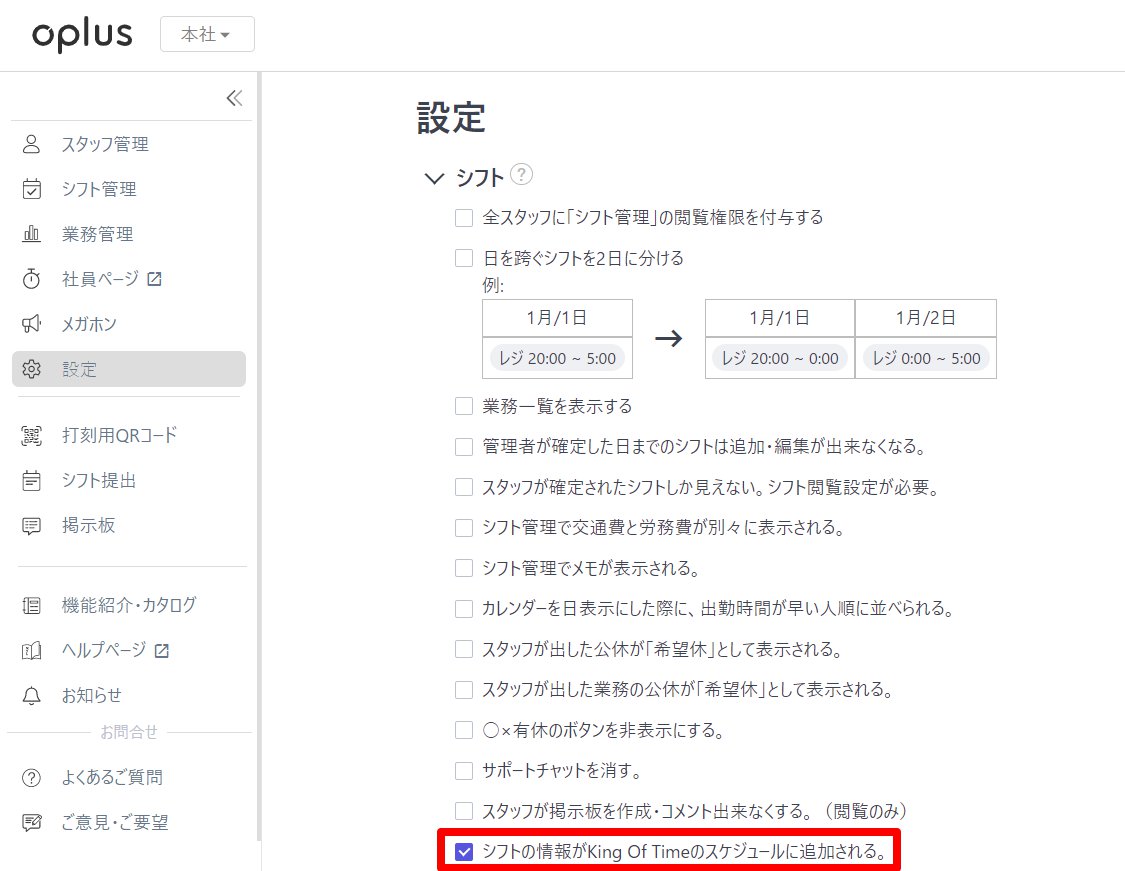Click the oplus logo

click(x=83, y=35)
